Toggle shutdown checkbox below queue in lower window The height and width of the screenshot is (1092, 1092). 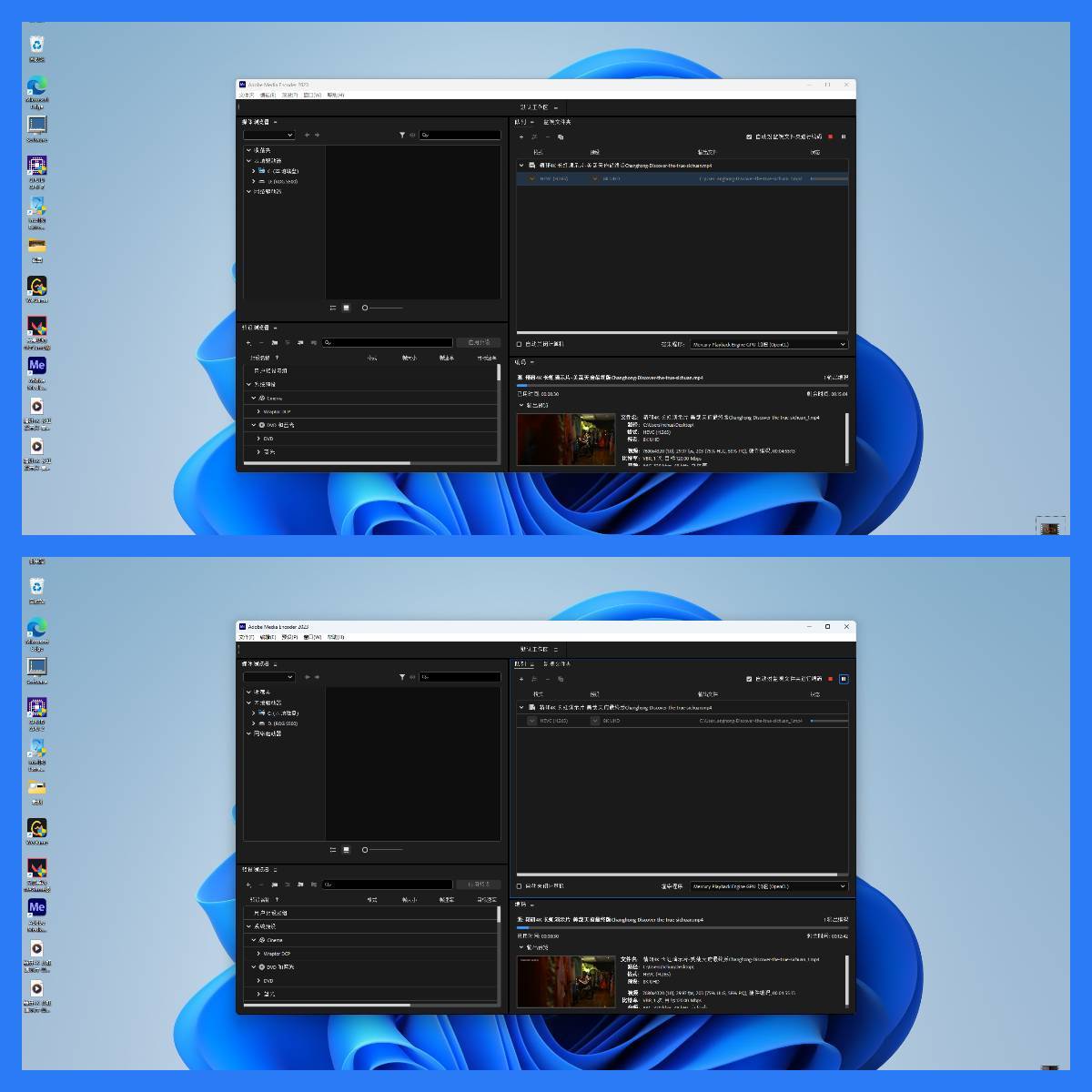click(520, 886)
